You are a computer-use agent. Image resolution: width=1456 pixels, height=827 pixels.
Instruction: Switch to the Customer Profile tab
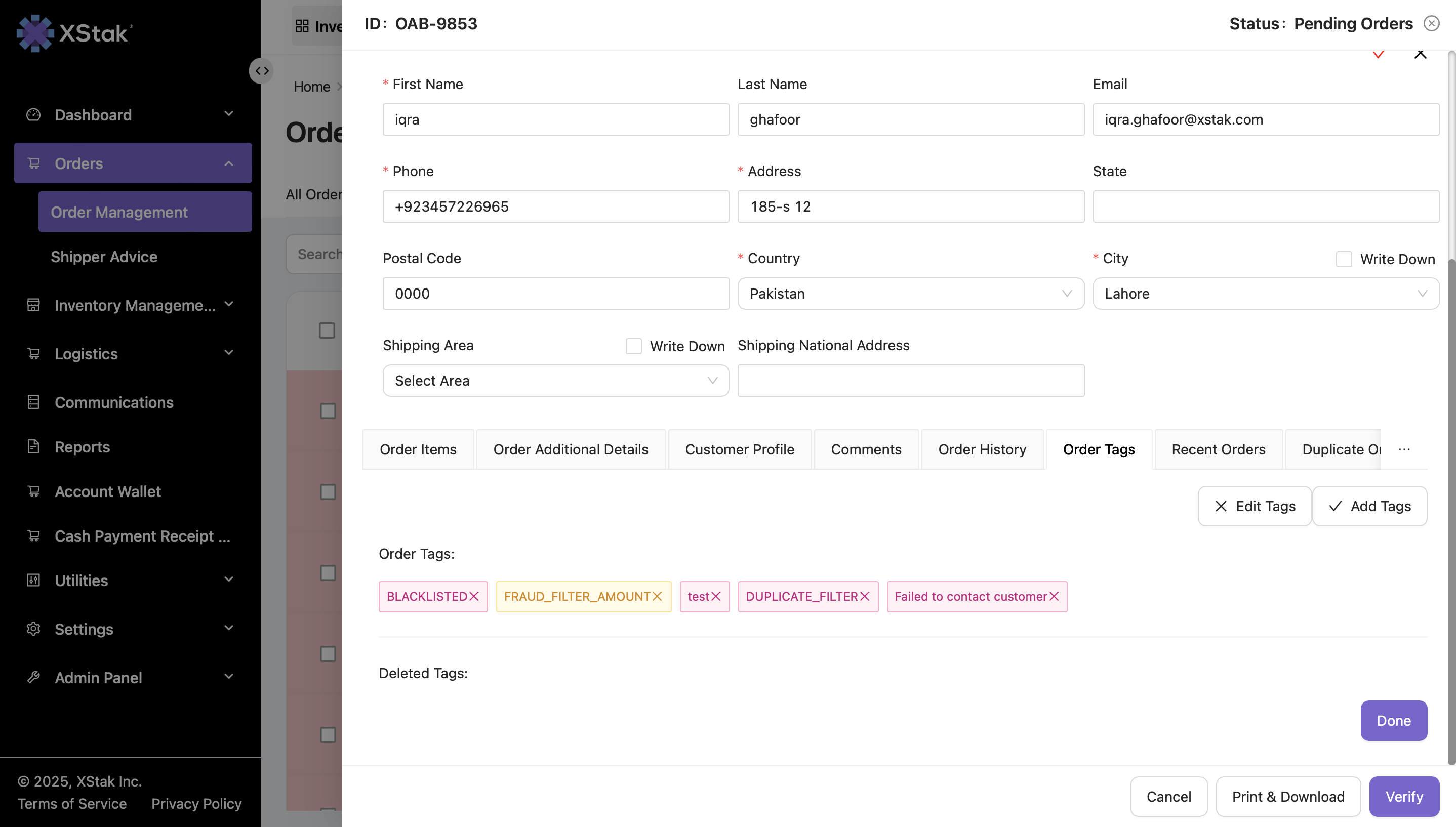[740, 449]
